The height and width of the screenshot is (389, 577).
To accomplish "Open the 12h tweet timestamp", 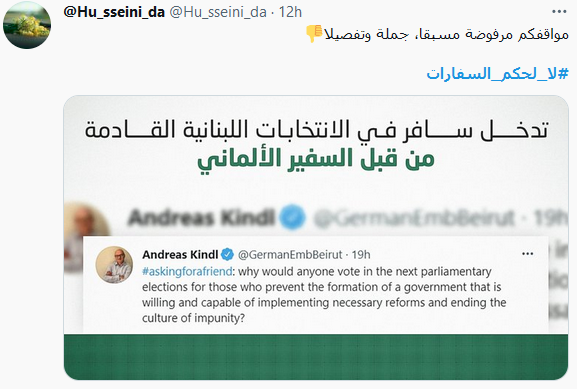I will 290,12.
